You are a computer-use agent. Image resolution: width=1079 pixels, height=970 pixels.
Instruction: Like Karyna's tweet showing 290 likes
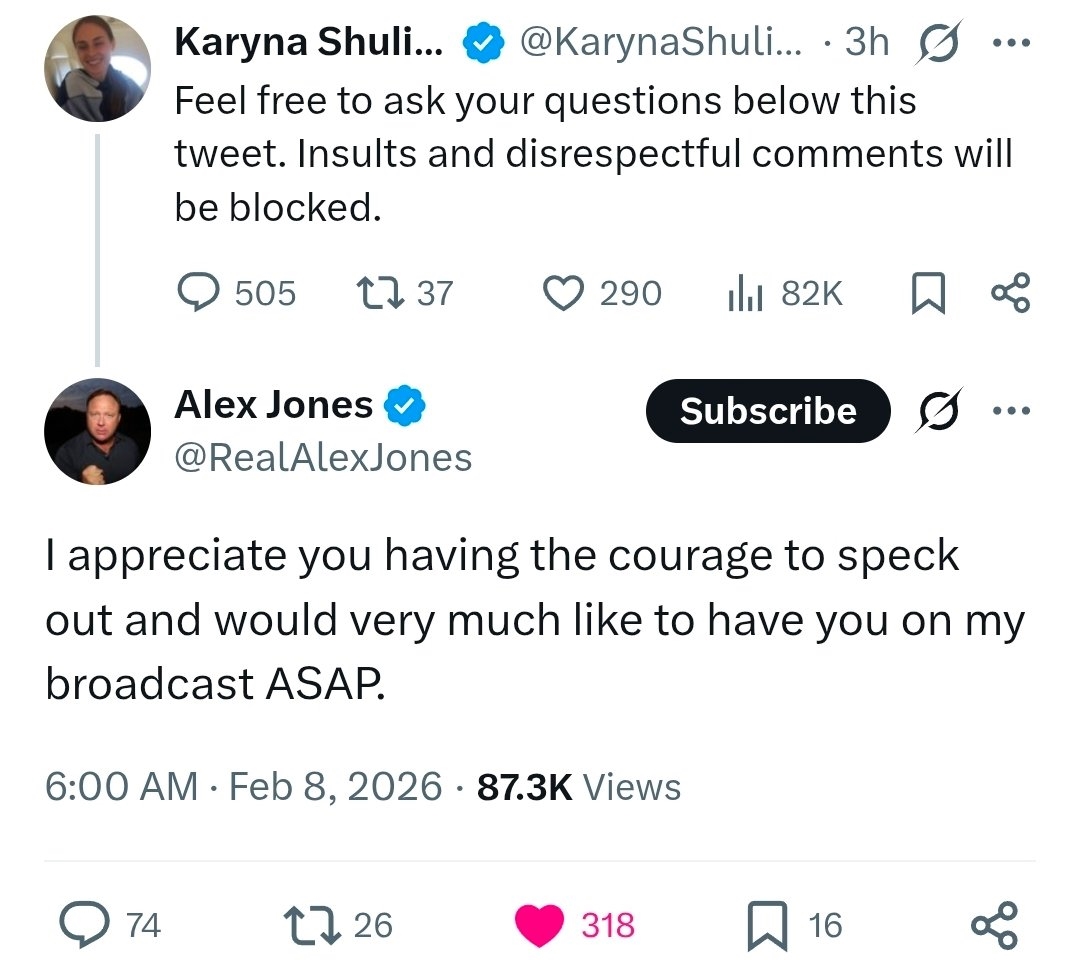tap(564, 293)
